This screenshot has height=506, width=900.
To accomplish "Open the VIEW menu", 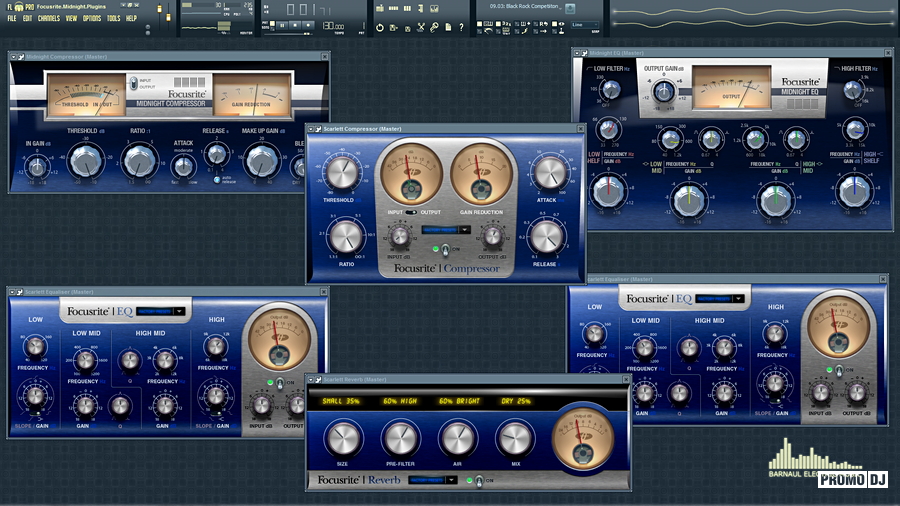I will pyautogui.click(x=71, y=18).
